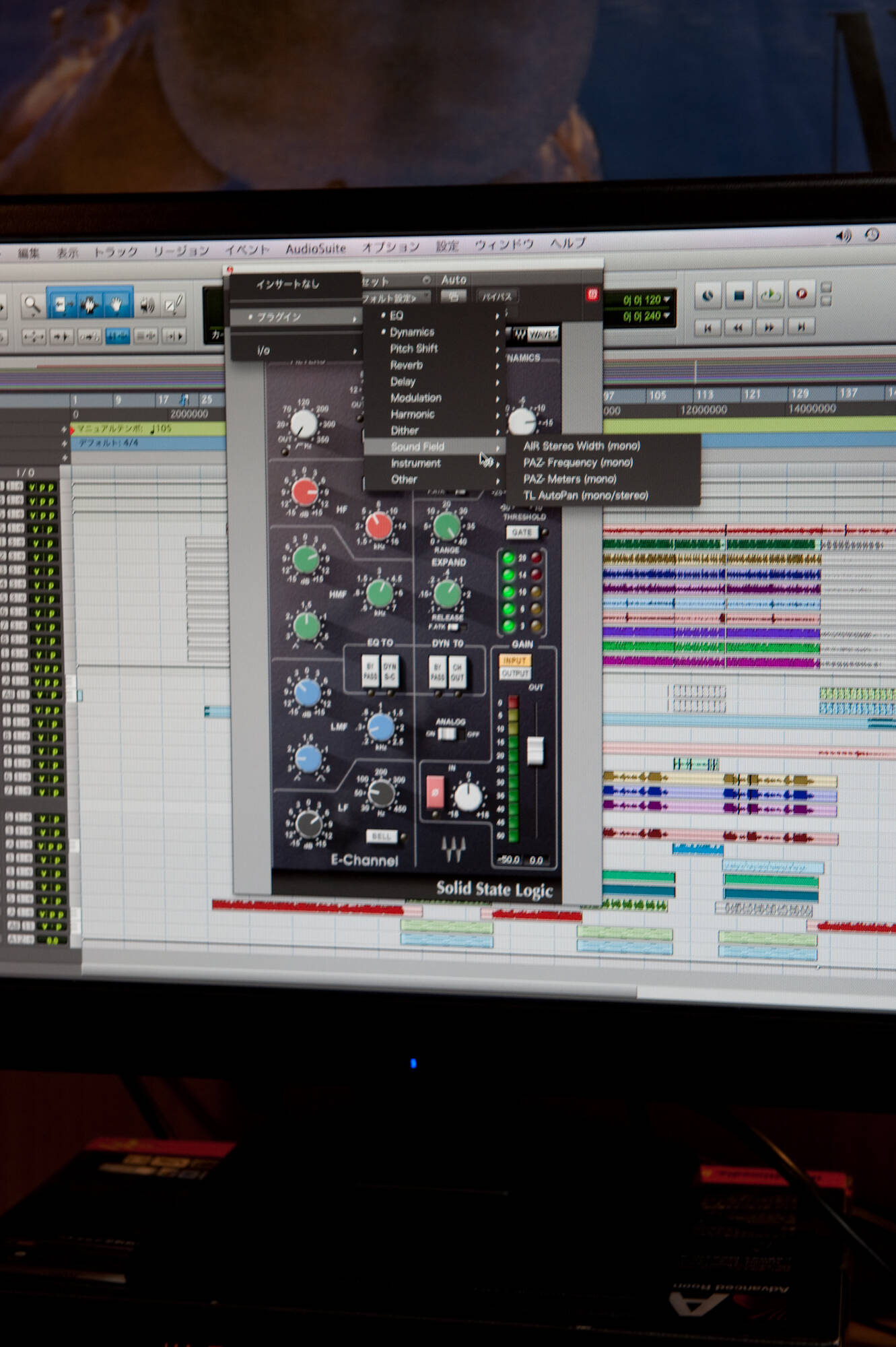Click the transport Play button
Viewport: 896px width, 1347px height.
(769, 294)
